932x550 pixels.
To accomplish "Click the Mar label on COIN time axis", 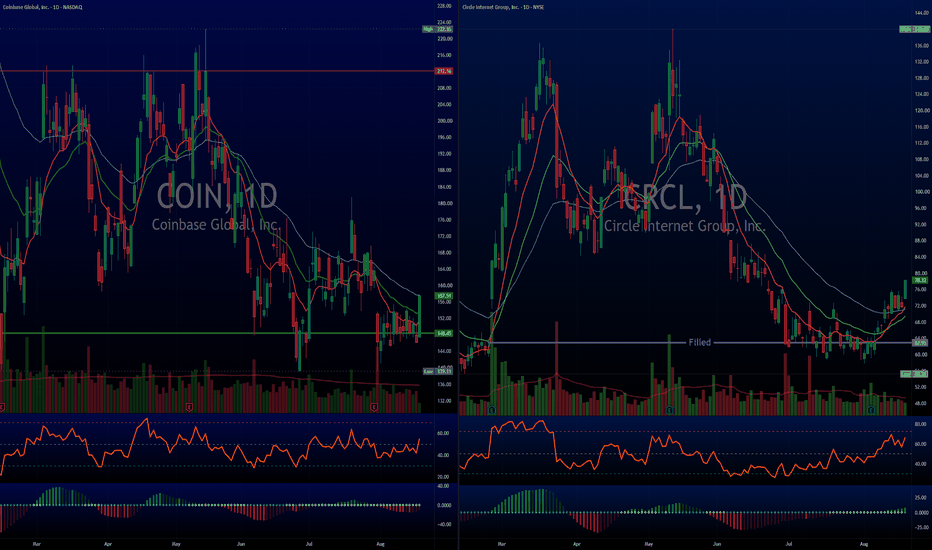I will (x=37, y=543).
